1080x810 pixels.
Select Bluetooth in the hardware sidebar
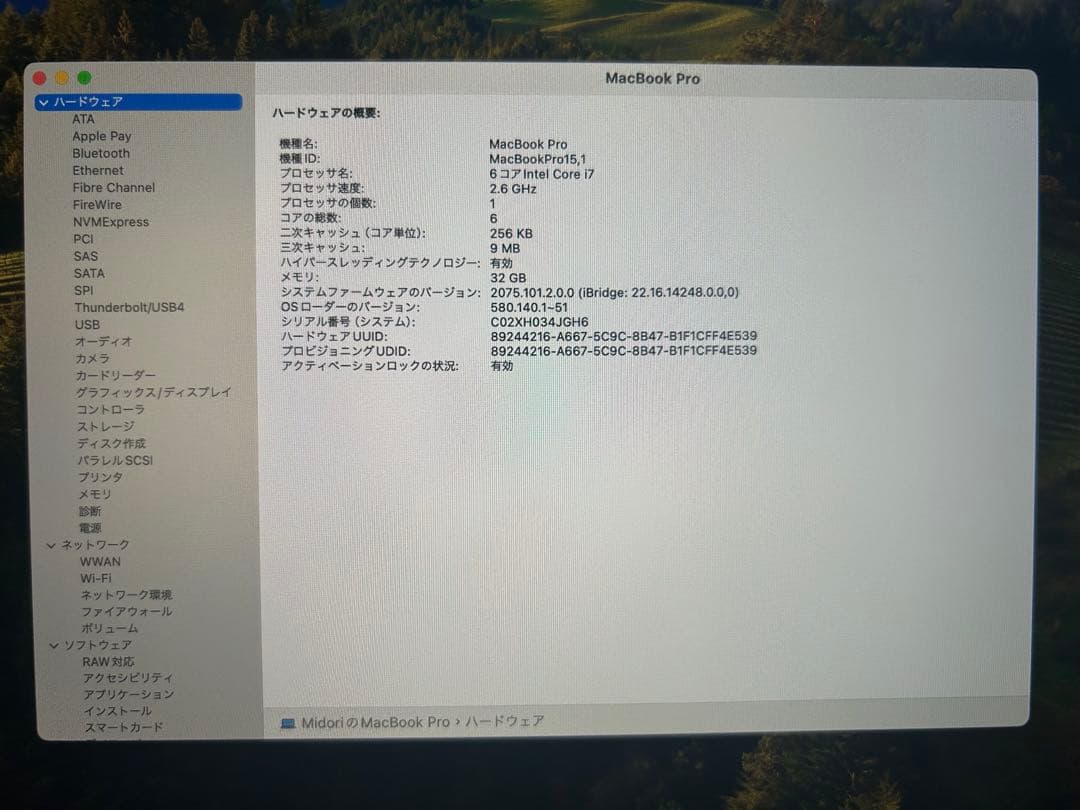(x=101, y=153)
